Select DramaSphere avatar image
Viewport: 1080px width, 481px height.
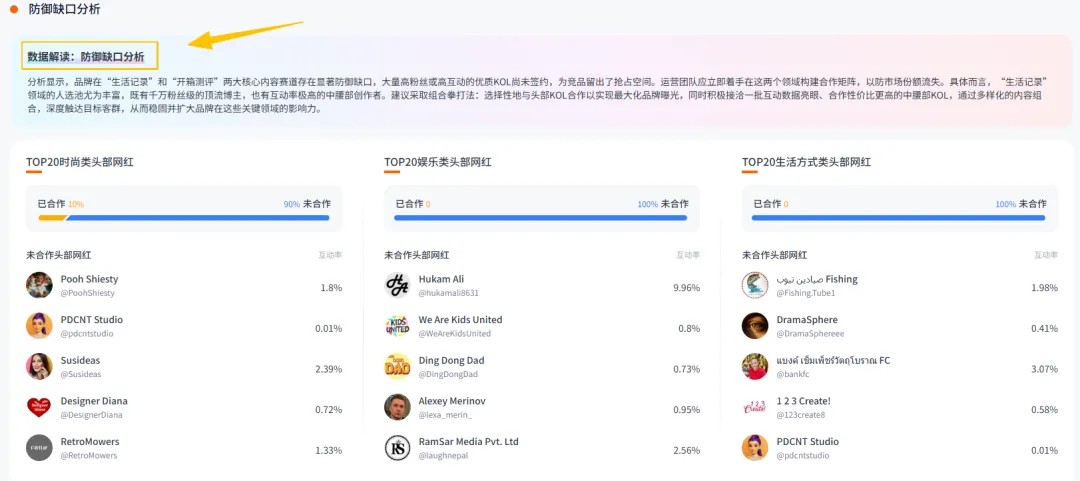tap(755, 326)
